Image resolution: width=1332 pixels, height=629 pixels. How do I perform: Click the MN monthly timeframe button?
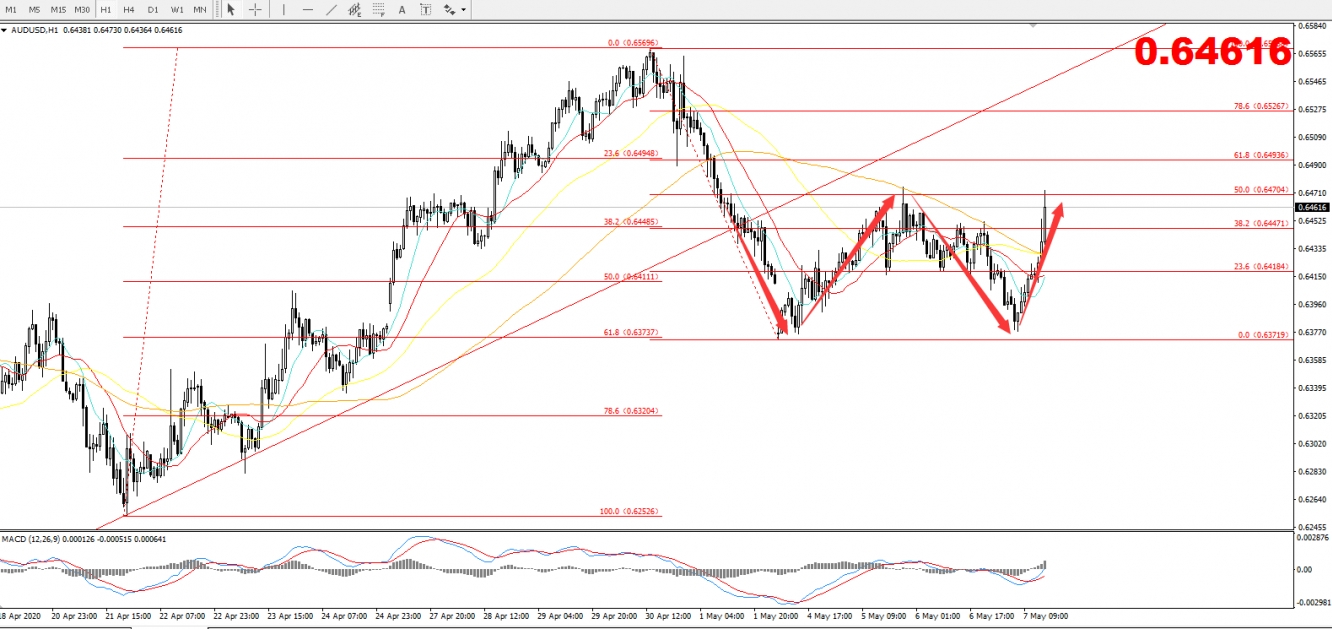200,10
